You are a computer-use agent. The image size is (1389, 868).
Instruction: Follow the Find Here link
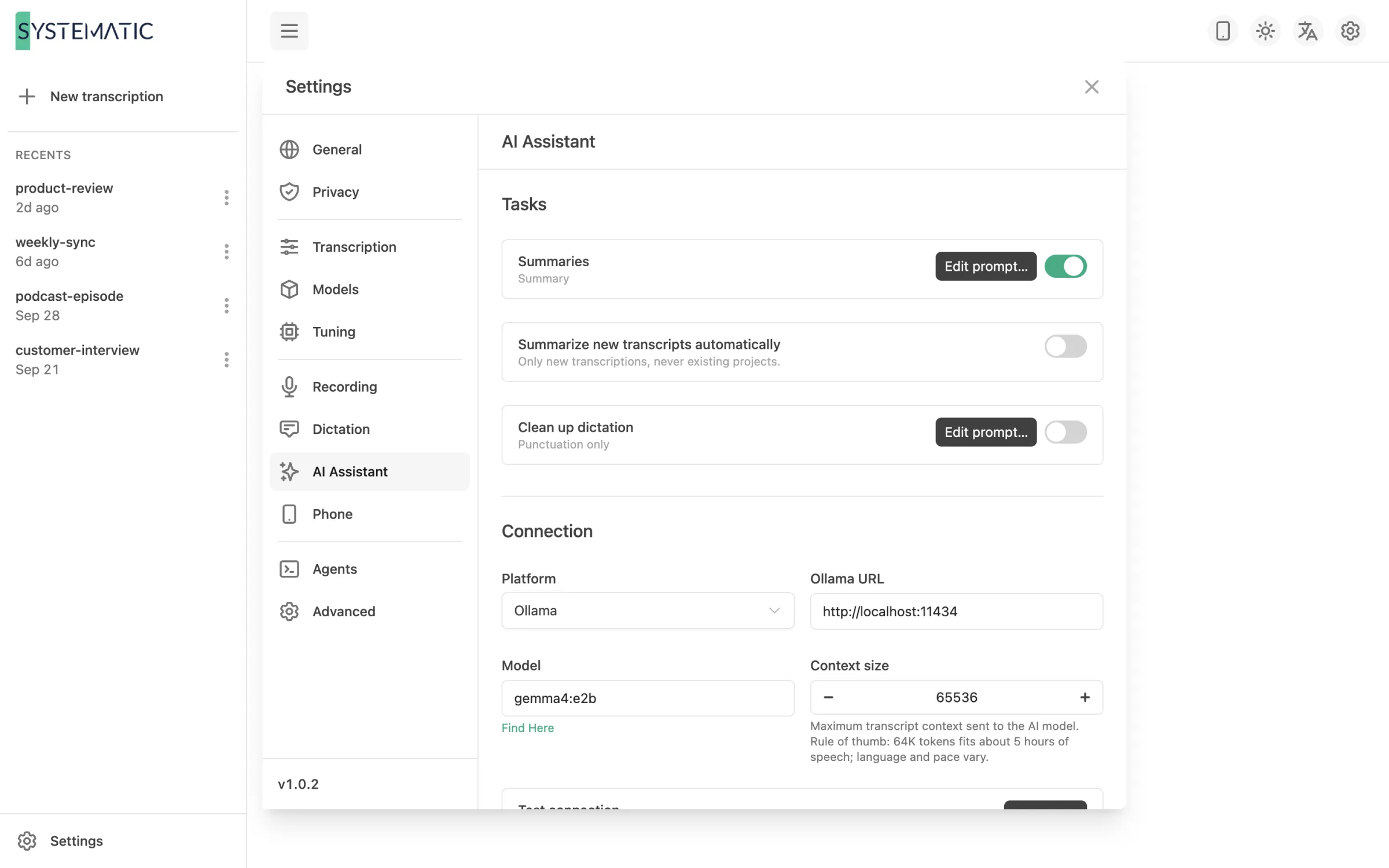point(527,728)
